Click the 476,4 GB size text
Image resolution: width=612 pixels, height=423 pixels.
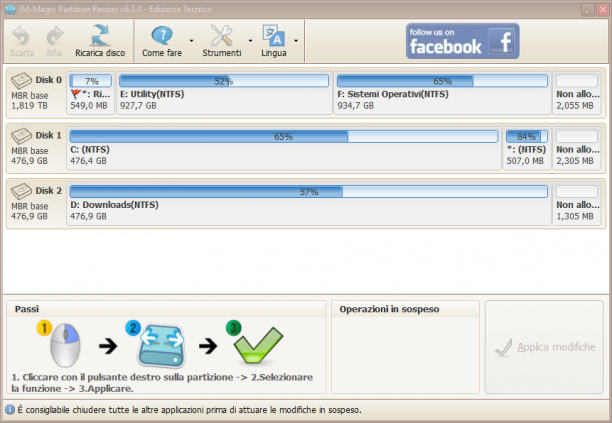[88, 161]
